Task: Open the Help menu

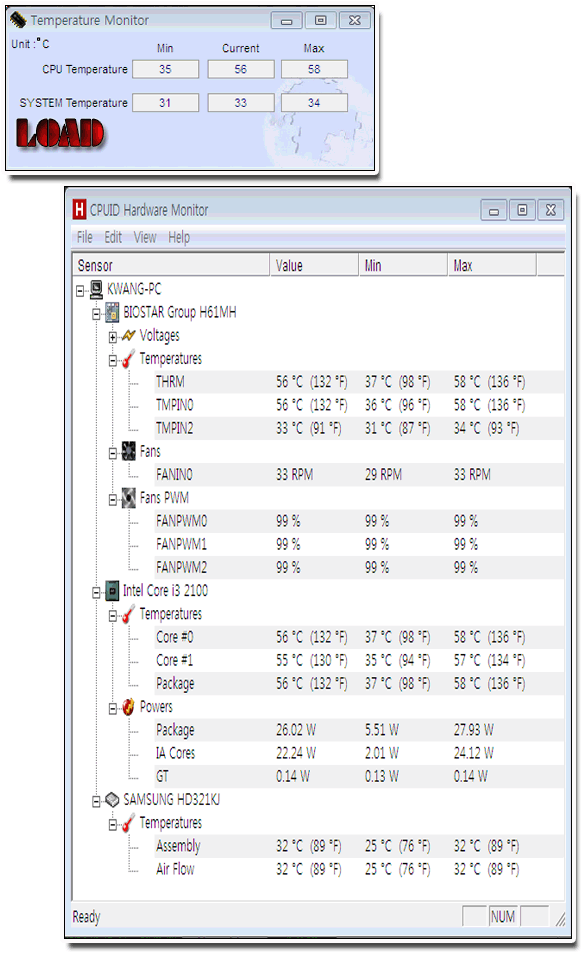Action: click(179, 237)
